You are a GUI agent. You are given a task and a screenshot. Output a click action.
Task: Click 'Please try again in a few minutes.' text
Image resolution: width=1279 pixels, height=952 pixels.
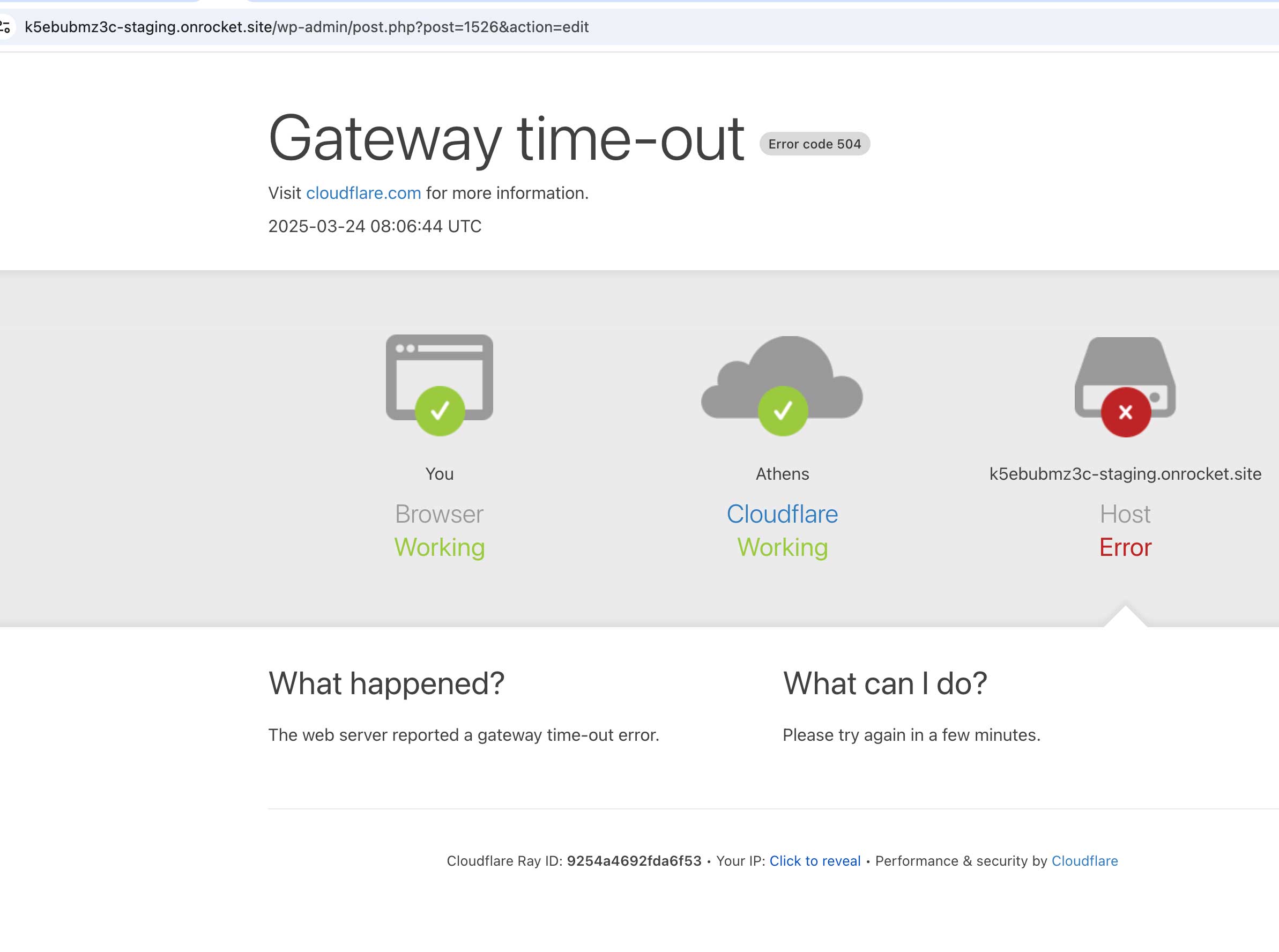tap(911, 735)
